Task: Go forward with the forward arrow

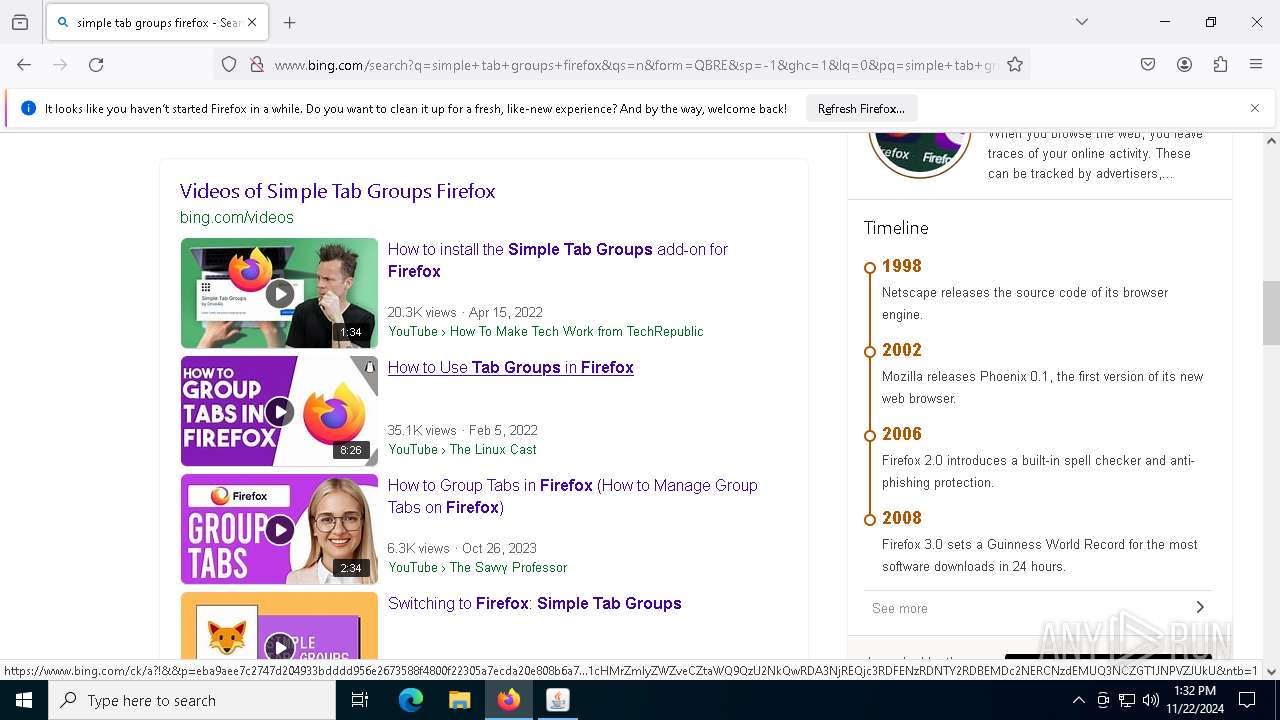Action: point(60,65)
